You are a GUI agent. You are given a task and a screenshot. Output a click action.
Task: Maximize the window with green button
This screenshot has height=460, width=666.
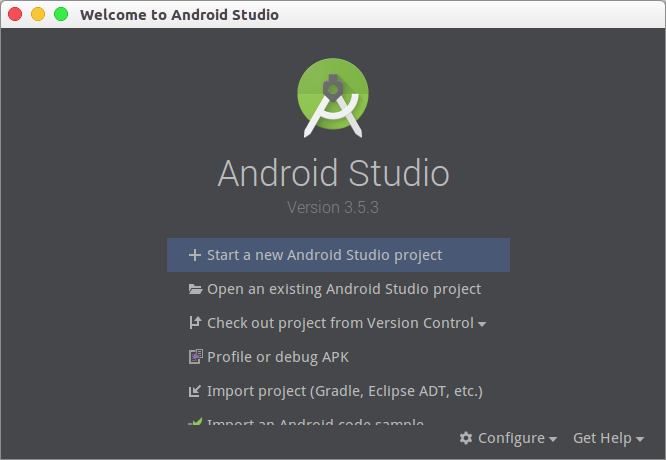pyautogui.click(x=61, y=14)
